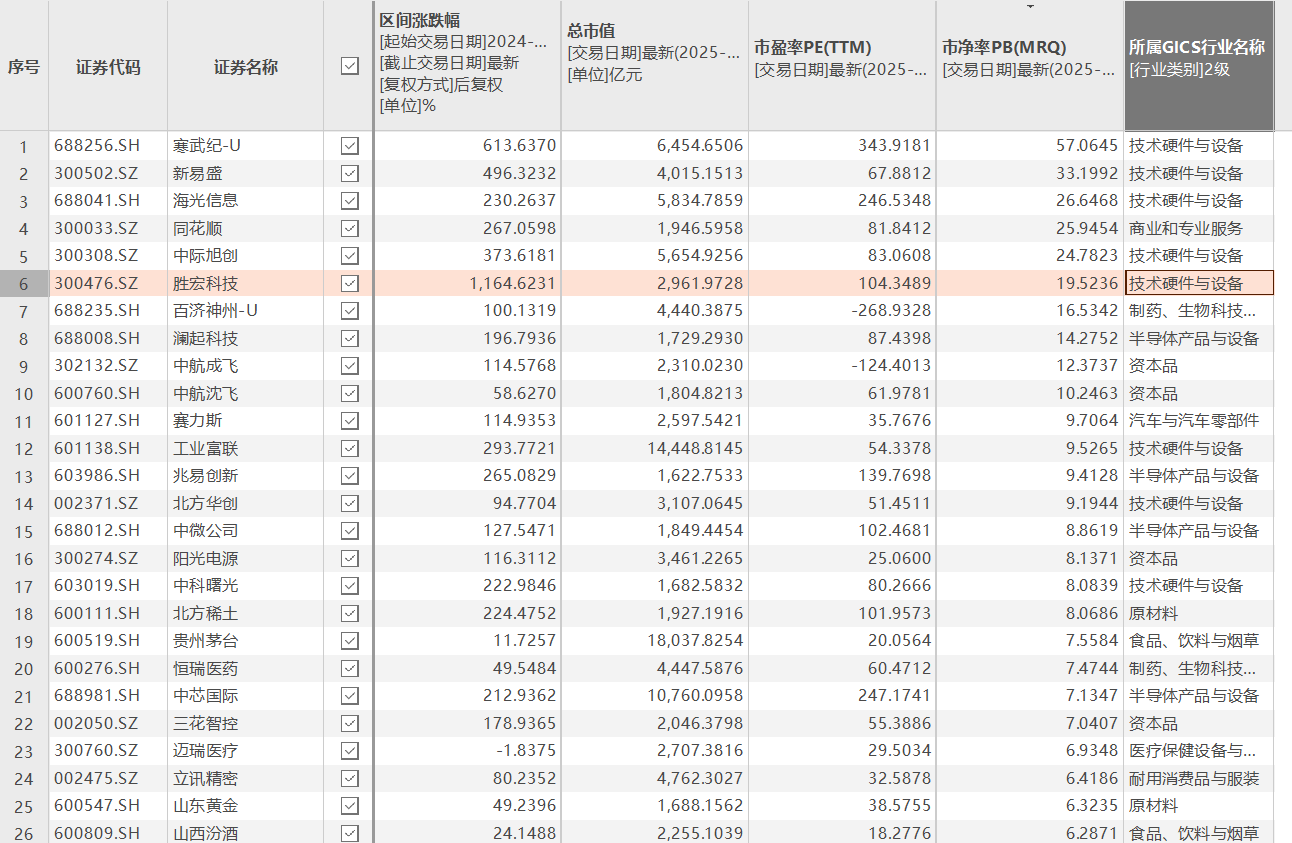1292x843 pixels.
Task: Select the security name 中科曙光
Action: (x=206, y=586)
